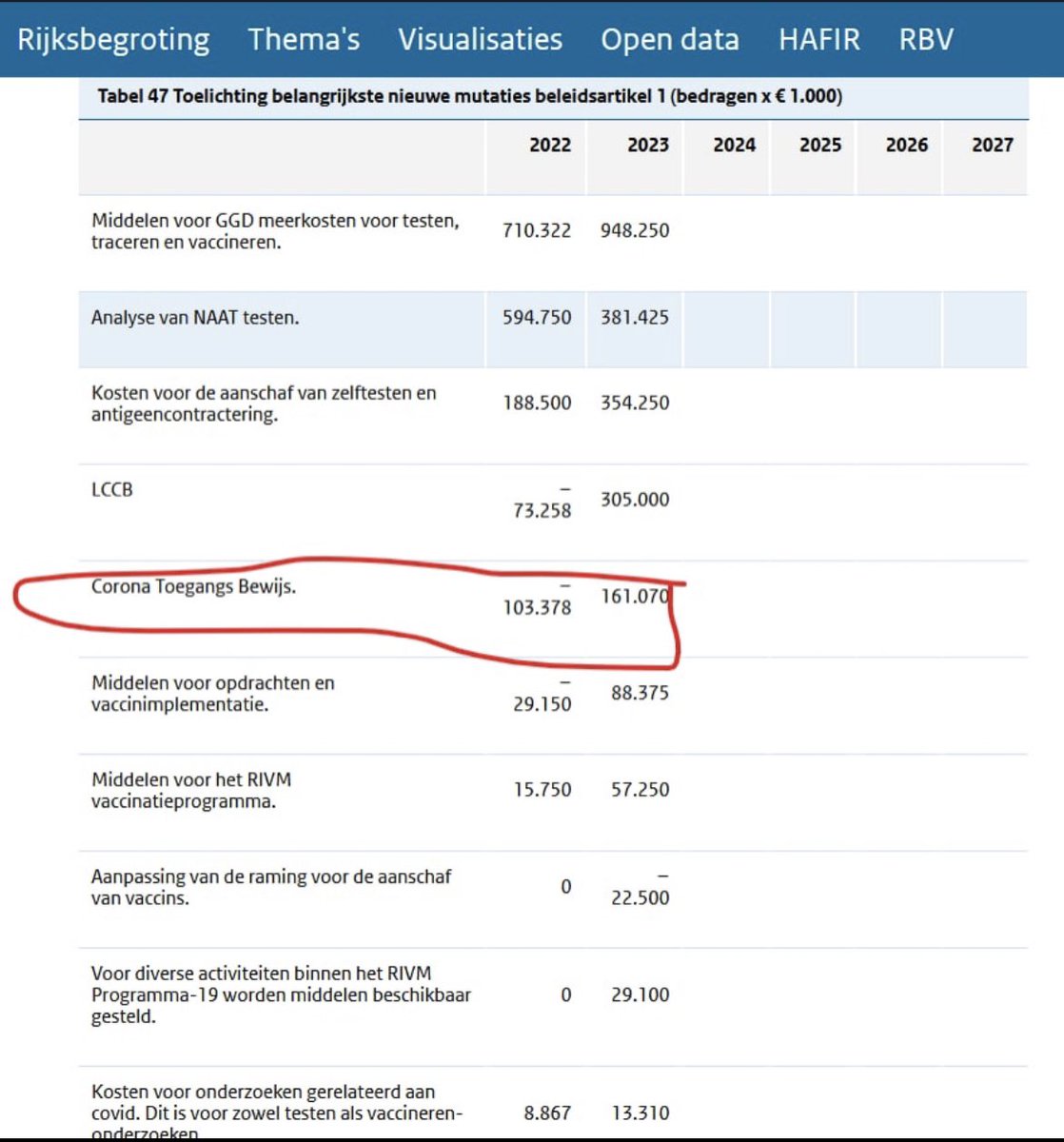Screen dimensions: 1064x1142
Task: Select the value 57.250
Action: point(640,790)
